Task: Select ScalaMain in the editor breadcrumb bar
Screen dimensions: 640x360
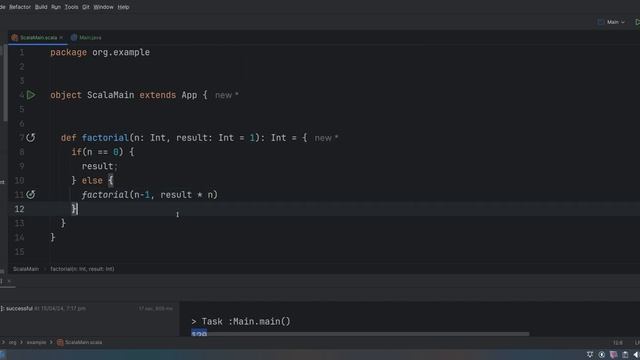Action: pyautogui.click(x=26, y=269)
